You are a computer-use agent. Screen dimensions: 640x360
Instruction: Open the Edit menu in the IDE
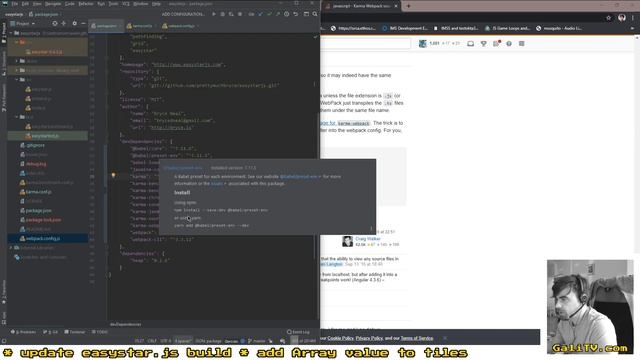tap(25, 4)
